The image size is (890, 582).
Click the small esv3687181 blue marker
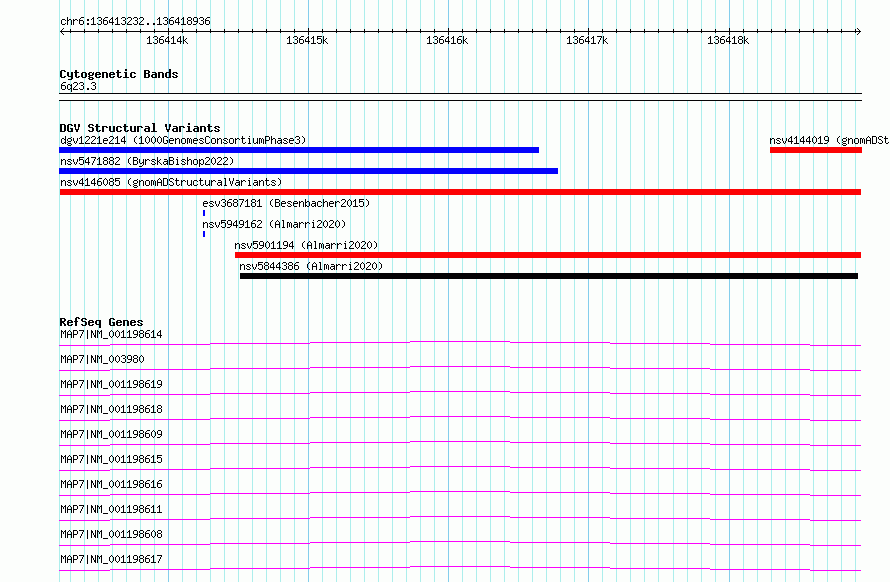204,213
